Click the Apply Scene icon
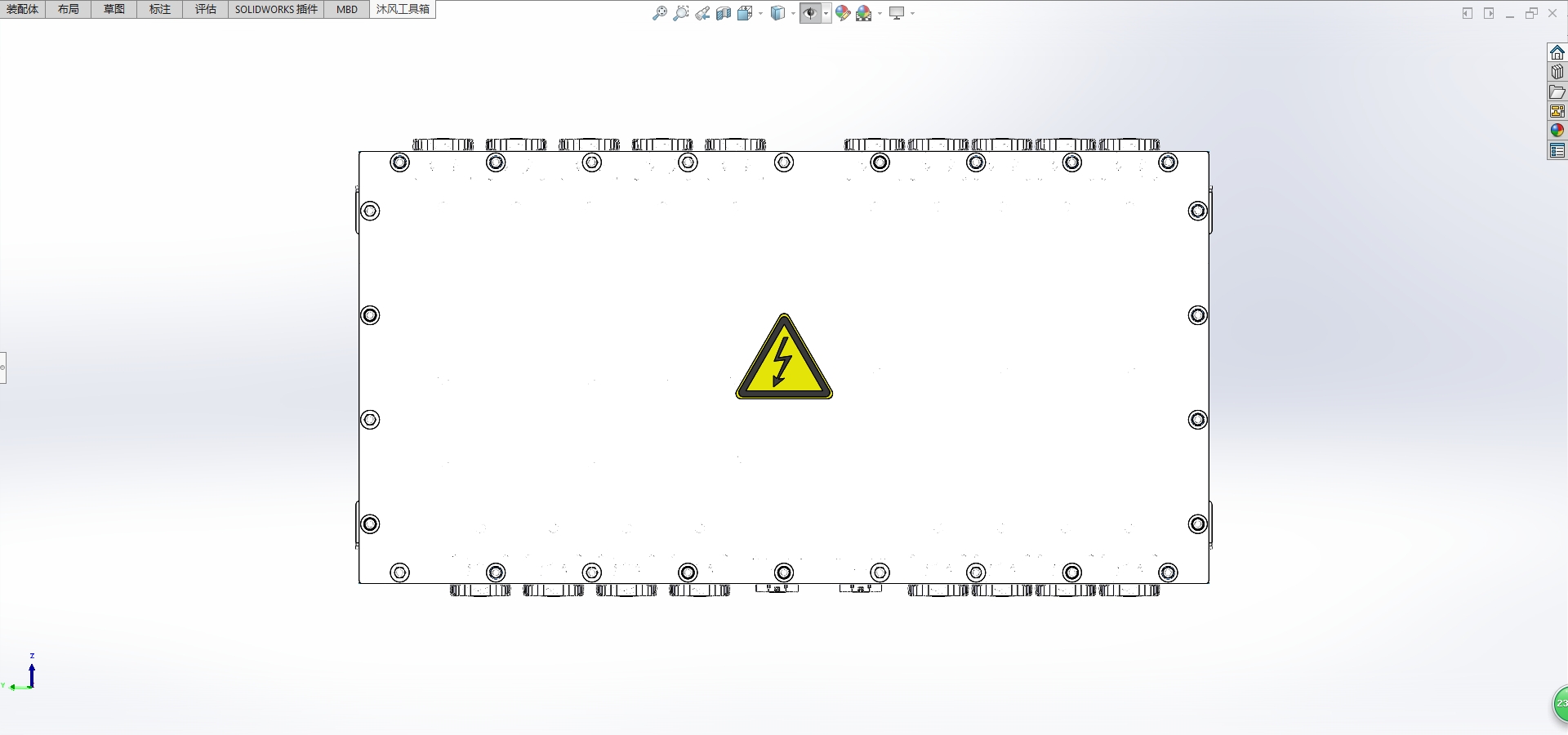Viewport: 1568px width, 735px height. [x=864, y=13]
